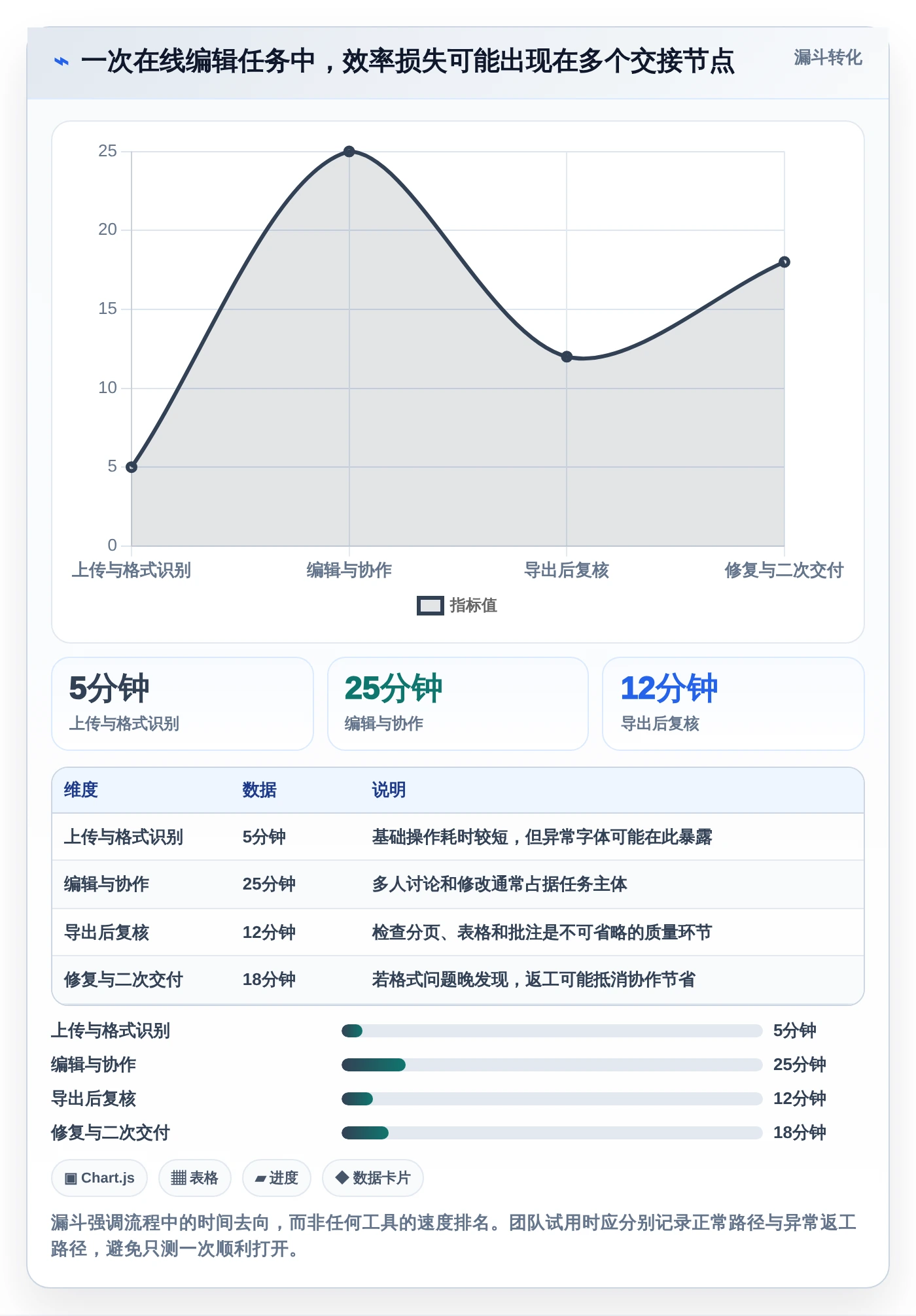This screenshot has height=1316, width=916.
Task: Toggle the 指标值 legend swatch
Action: tap(430, 606)
